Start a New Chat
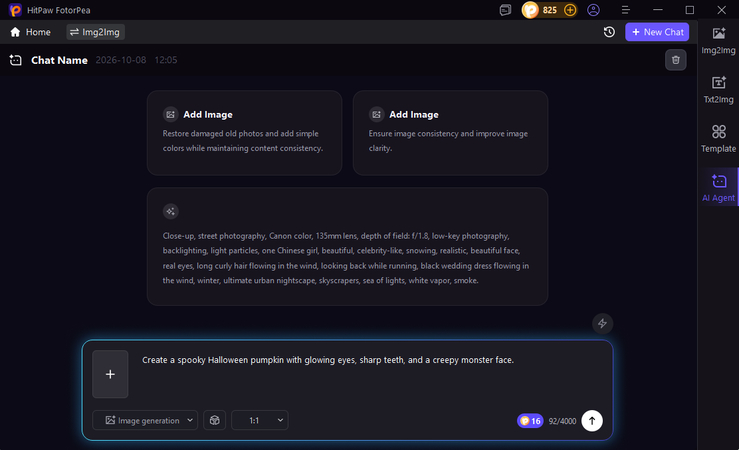The height and width of the screenshot is (450, 739). tap(657, 32)
